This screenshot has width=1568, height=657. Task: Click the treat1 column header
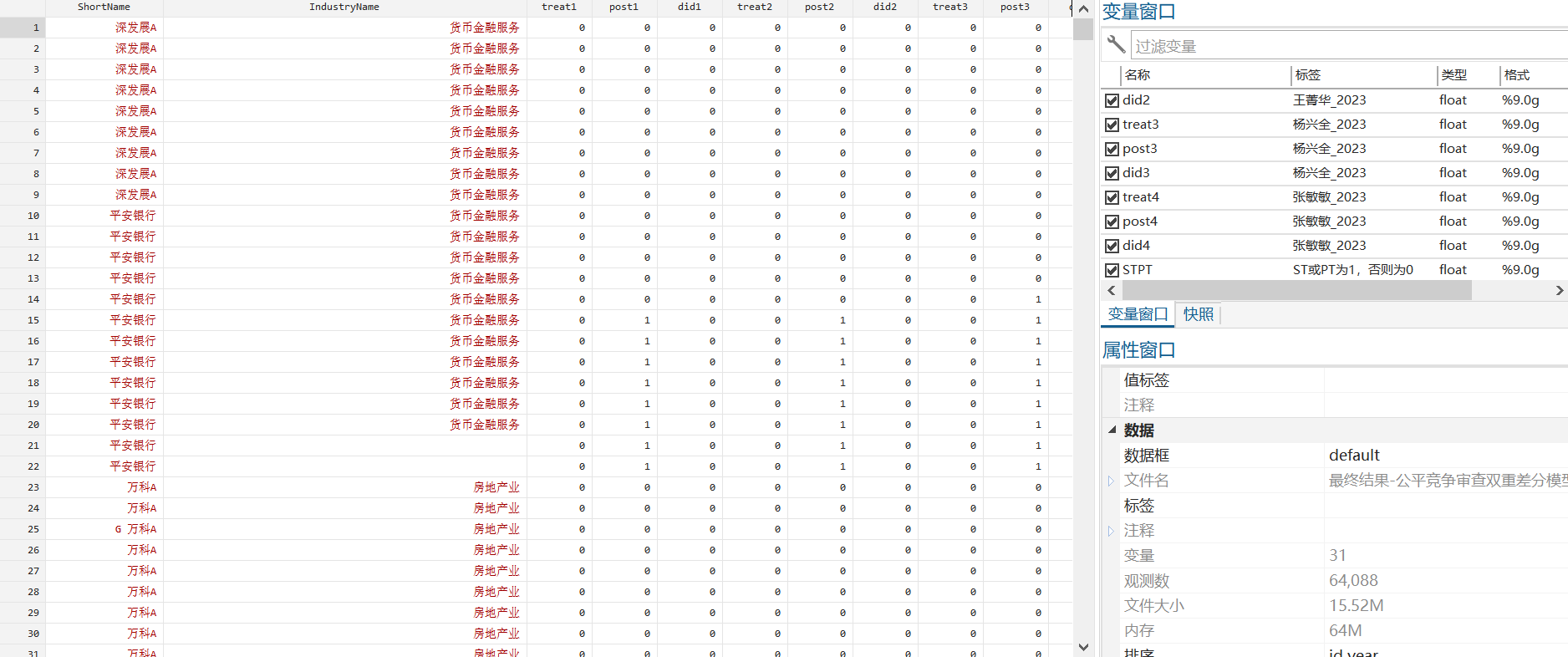[559, 7]
